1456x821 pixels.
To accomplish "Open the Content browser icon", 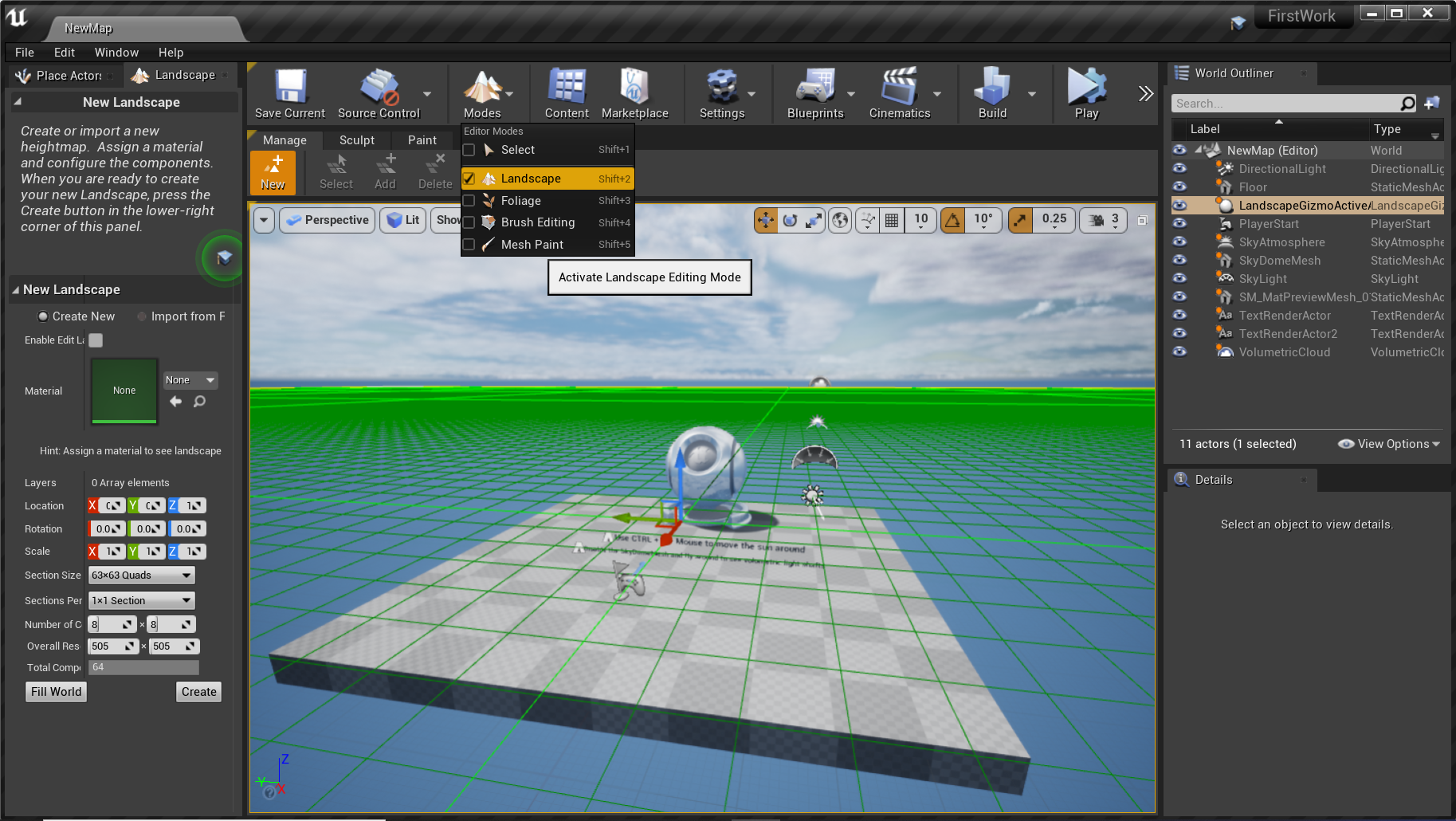I will point(567,94).
